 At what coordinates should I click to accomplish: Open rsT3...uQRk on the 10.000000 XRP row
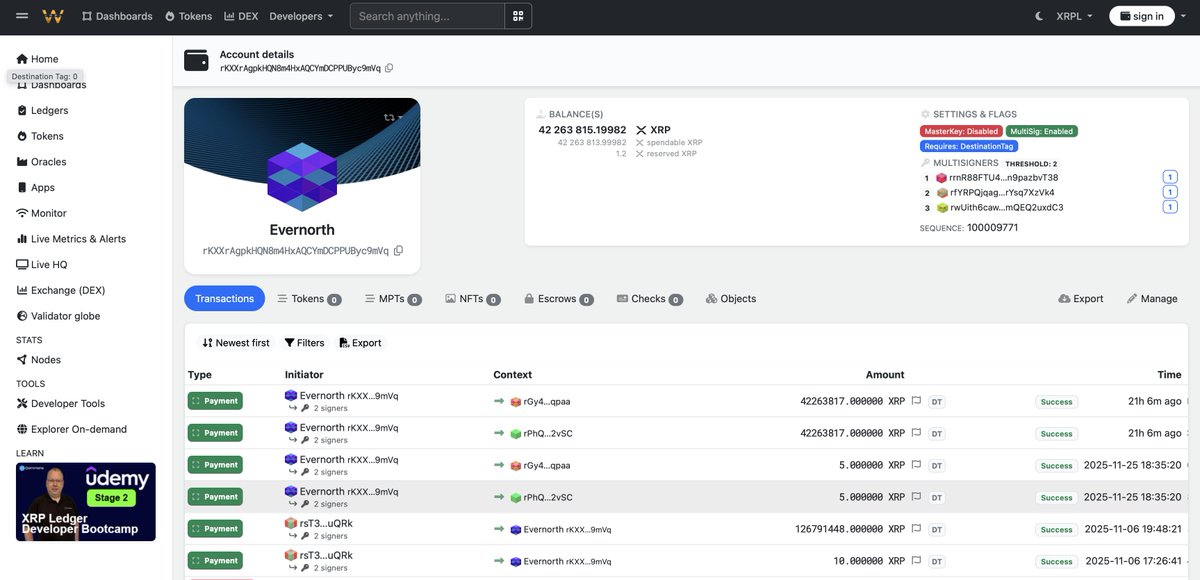[326, 555]
